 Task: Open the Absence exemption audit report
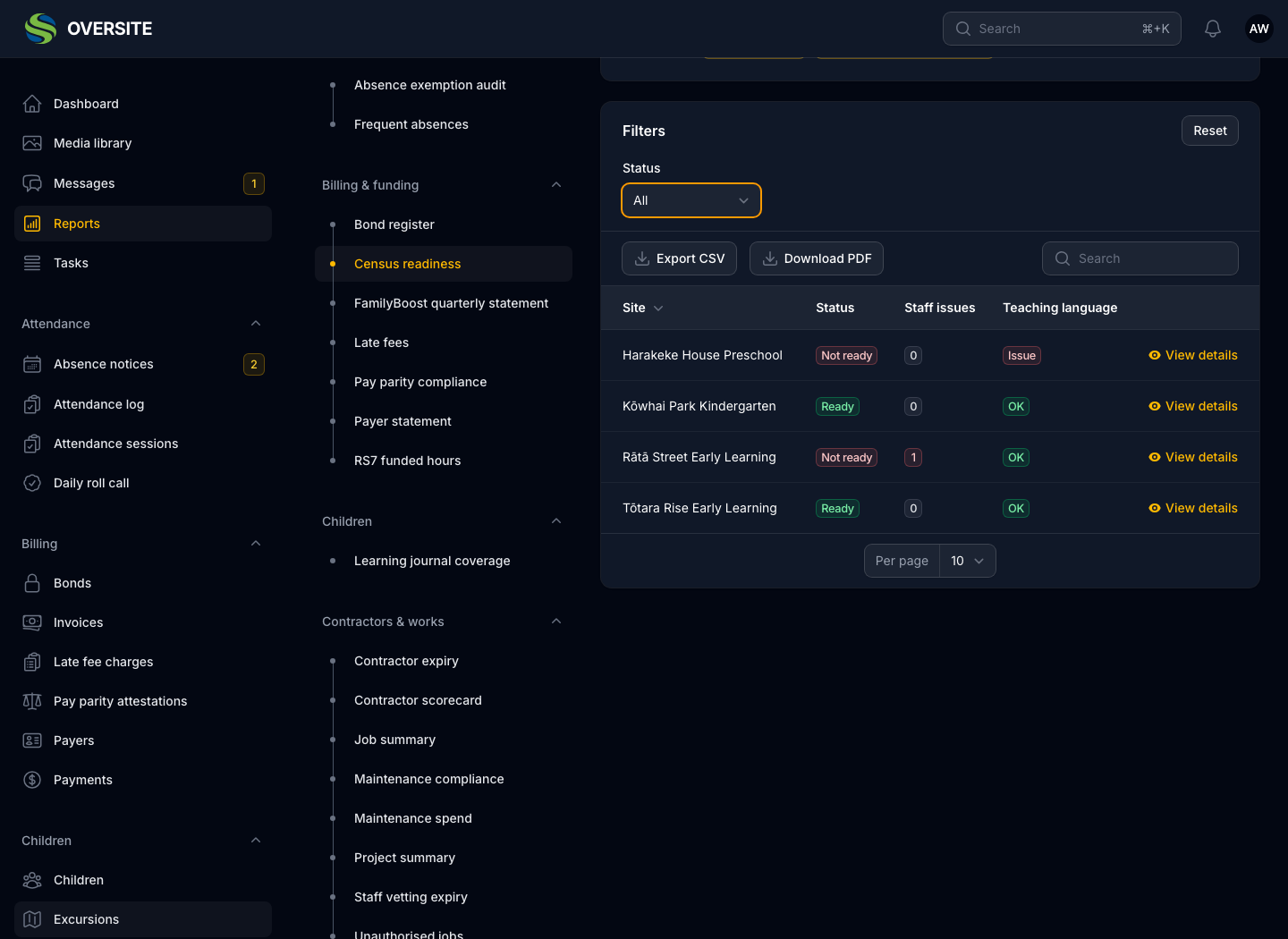click(x=444, y=85)
